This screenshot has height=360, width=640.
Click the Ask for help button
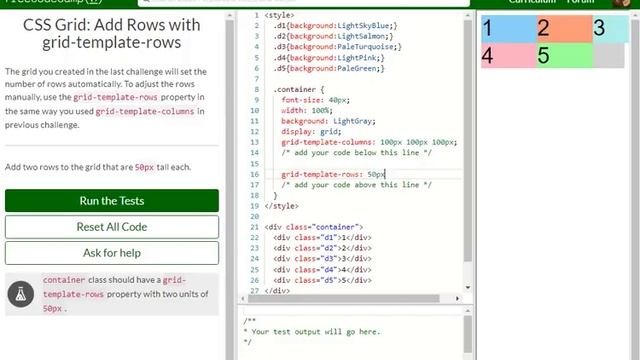coord(112,253)
